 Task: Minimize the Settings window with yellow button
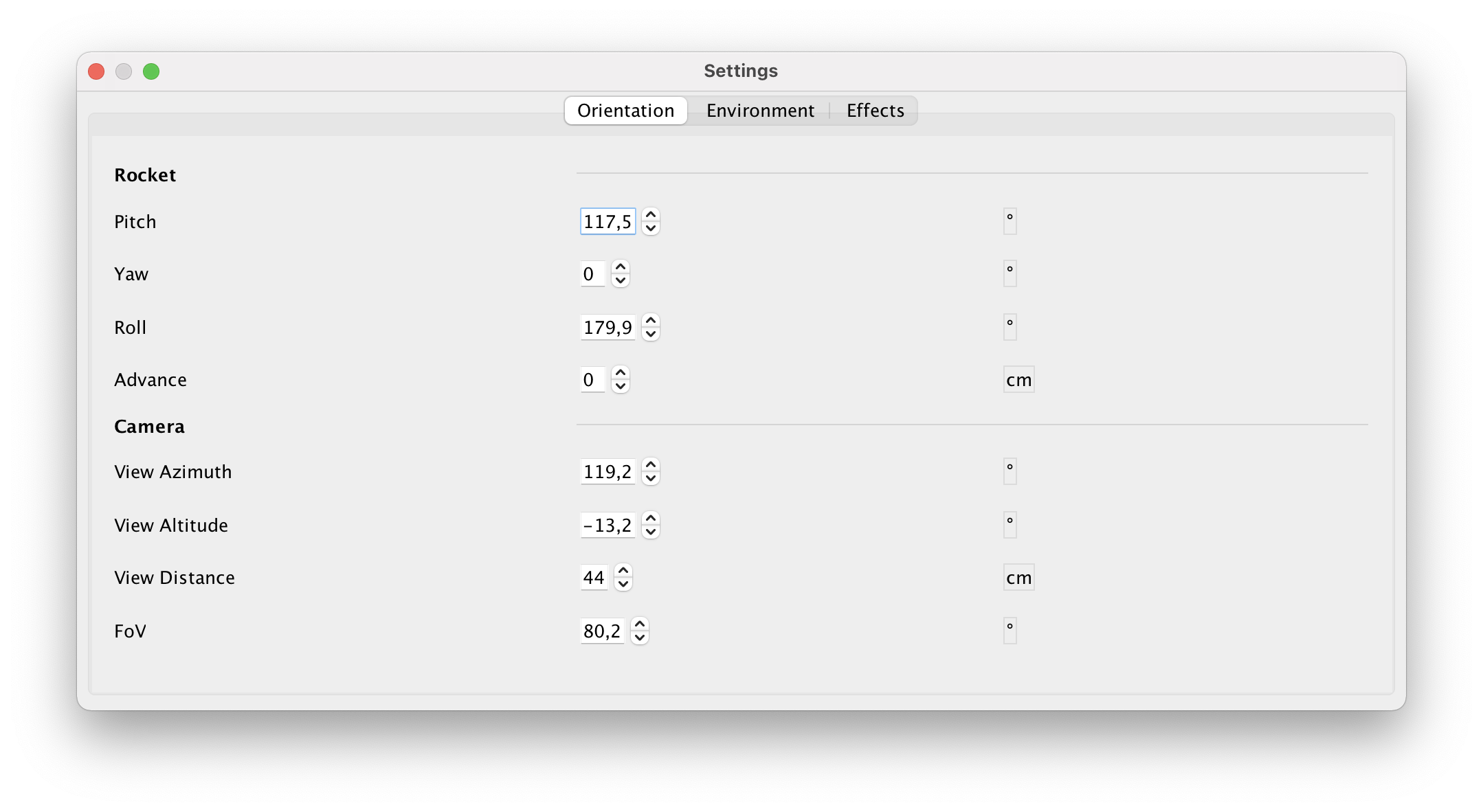point(124,71)
